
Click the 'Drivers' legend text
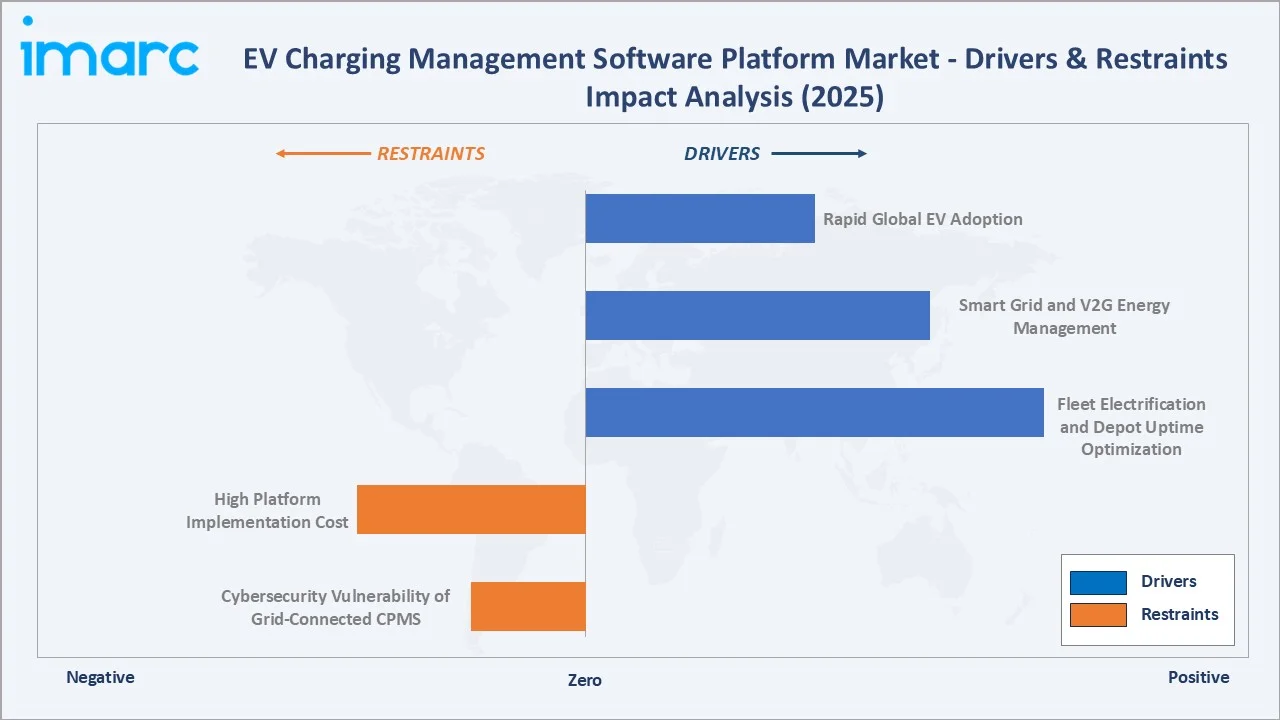click(x=1169, y=581)
